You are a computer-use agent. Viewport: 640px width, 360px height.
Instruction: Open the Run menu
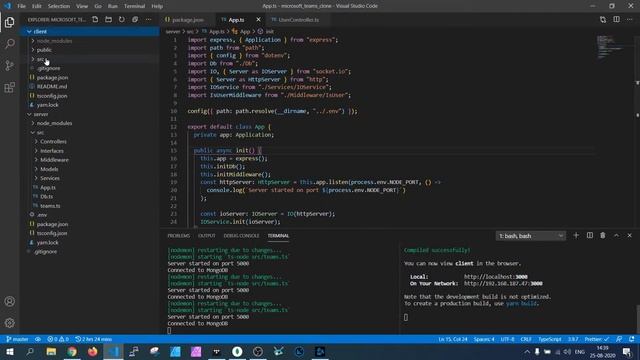pyautogui.click(x=113, y=6)
